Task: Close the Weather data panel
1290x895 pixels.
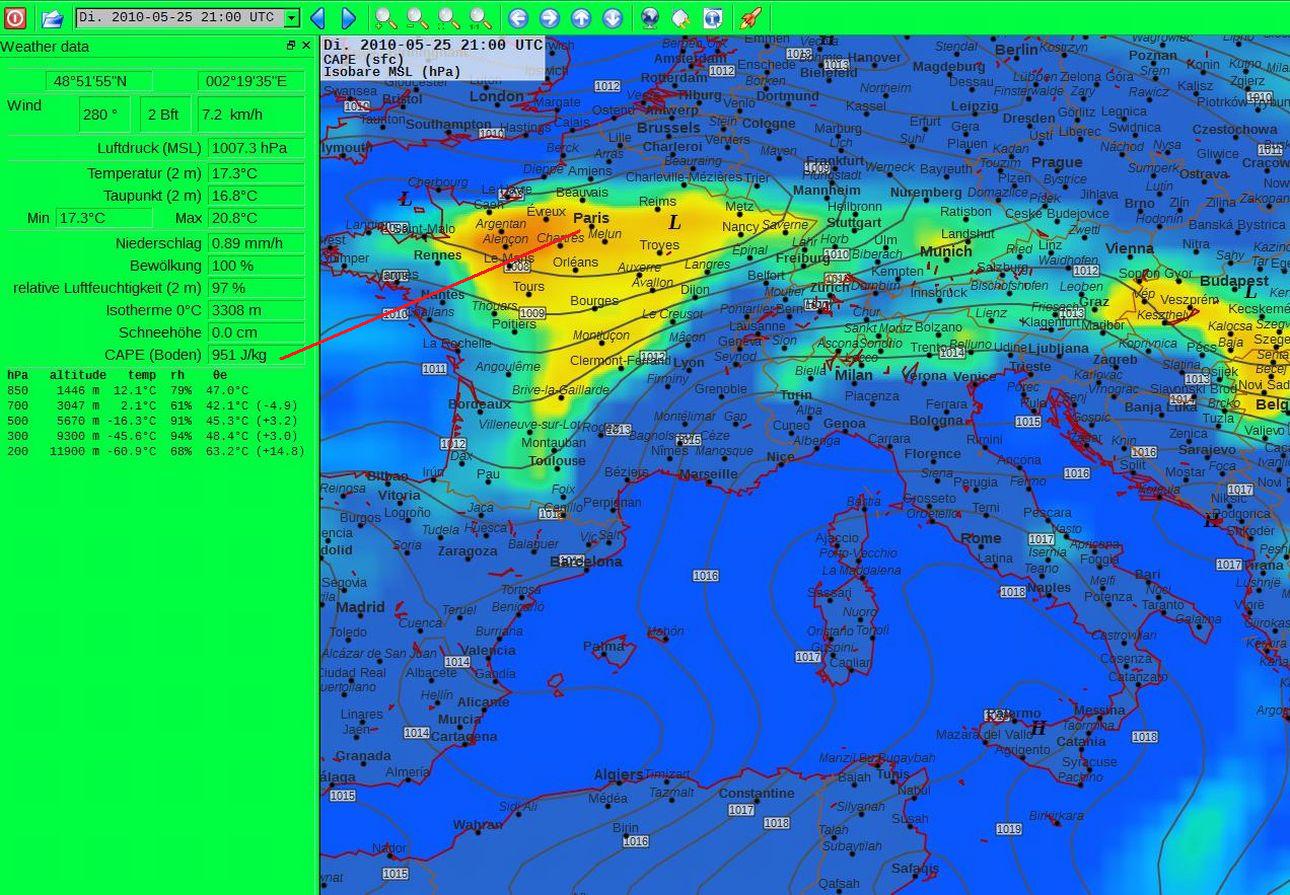Action: click(x=306, y=46)
